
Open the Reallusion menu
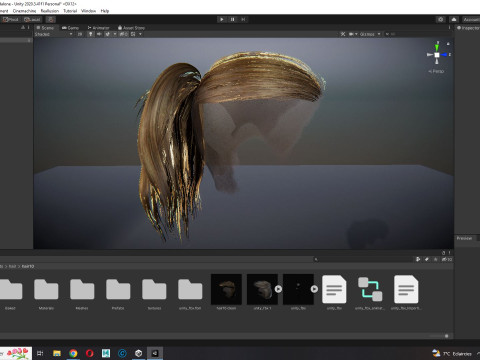click(50, 11)
